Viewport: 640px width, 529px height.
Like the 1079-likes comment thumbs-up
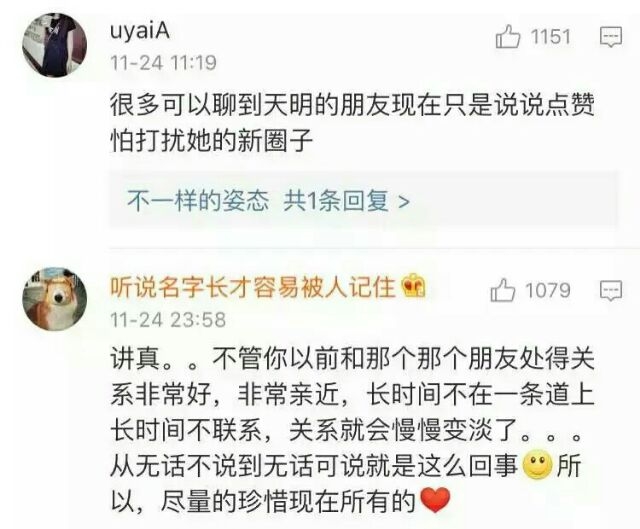coord(502,290)
